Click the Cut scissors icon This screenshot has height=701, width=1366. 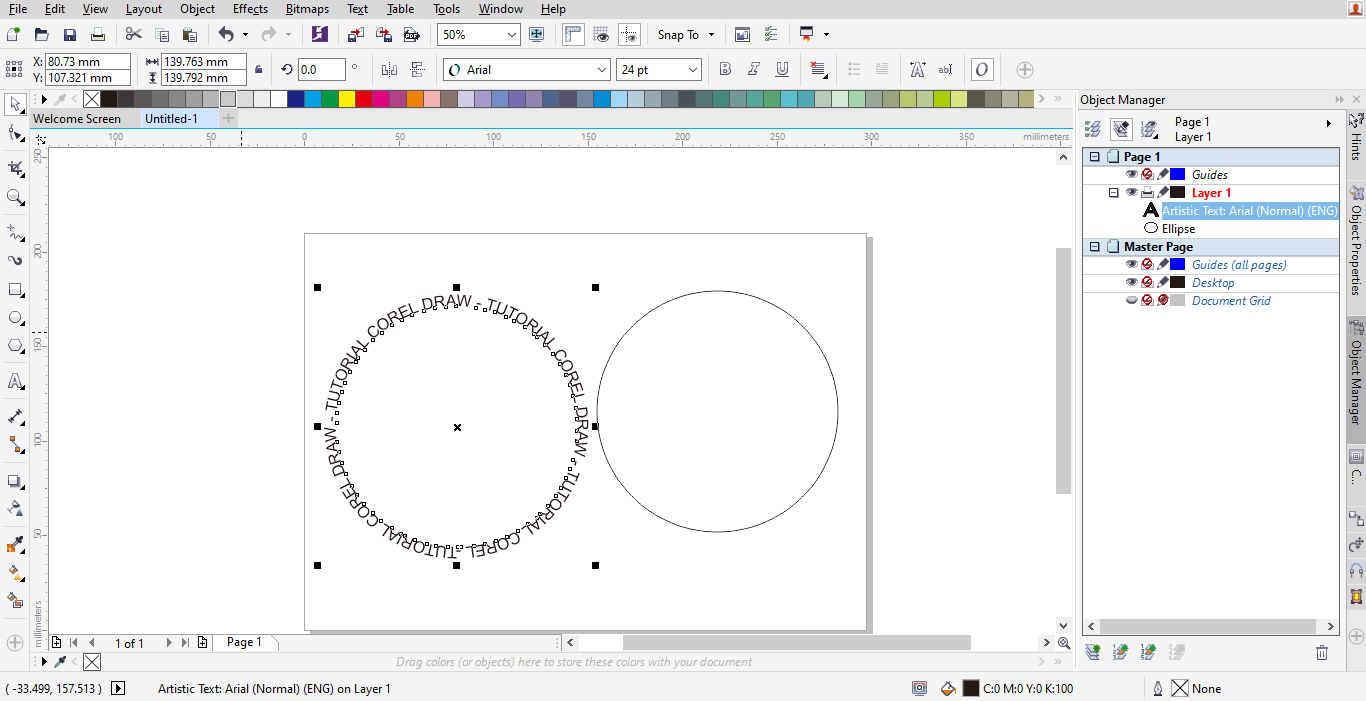point(134,34)
